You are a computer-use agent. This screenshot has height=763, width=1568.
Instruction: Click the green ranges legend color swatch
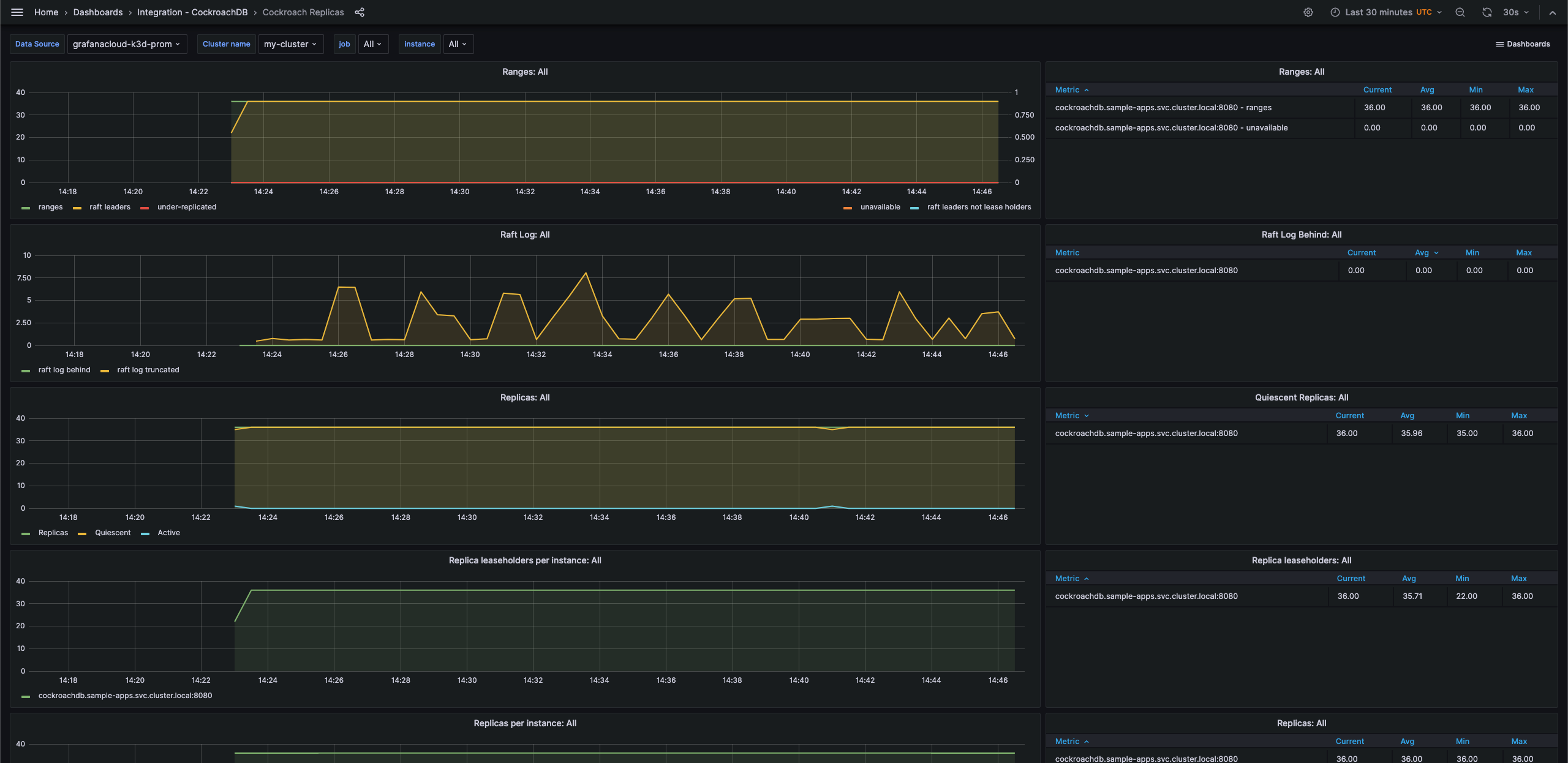coord(26,208)
